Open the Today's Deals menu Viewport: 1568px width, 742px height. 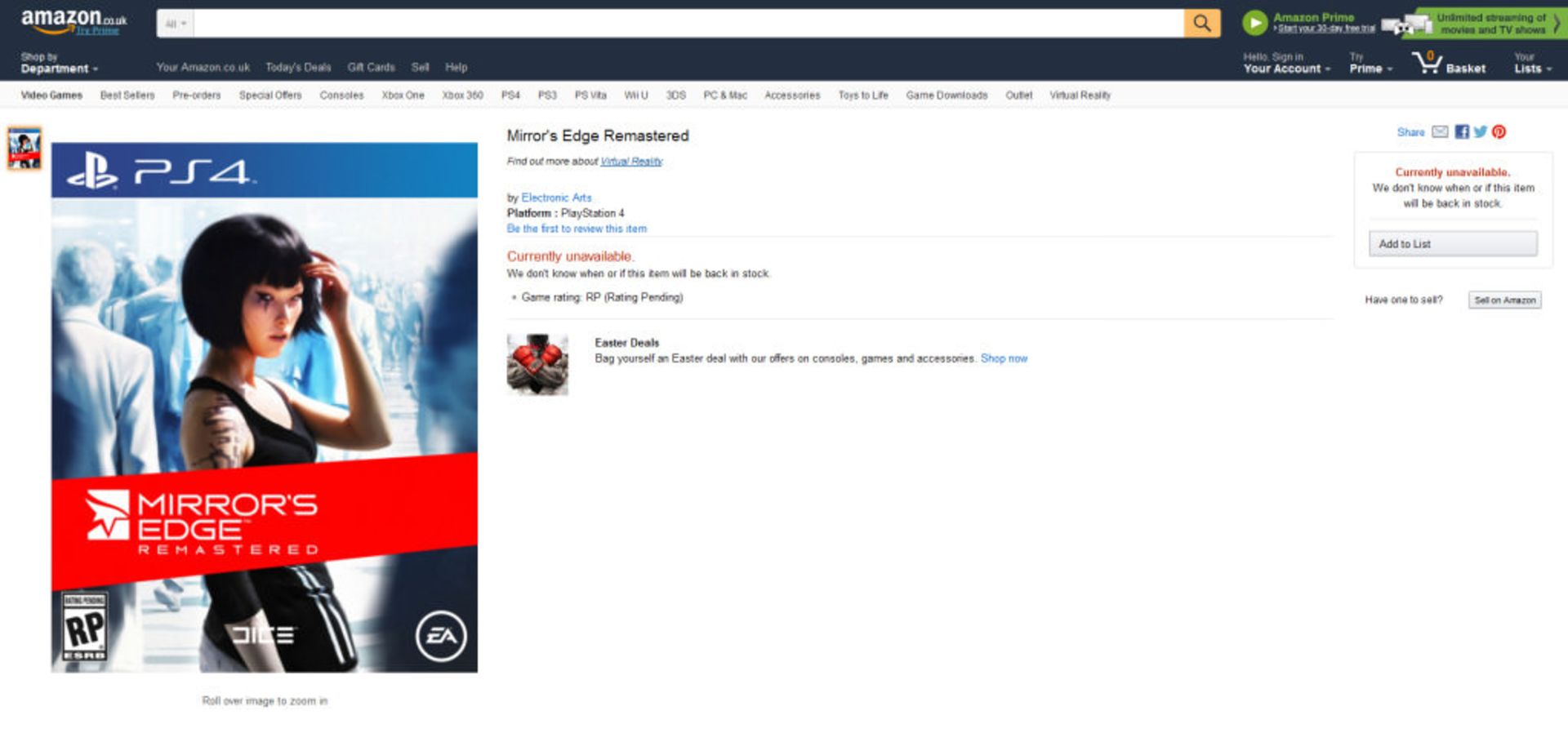tap(299, 67)
